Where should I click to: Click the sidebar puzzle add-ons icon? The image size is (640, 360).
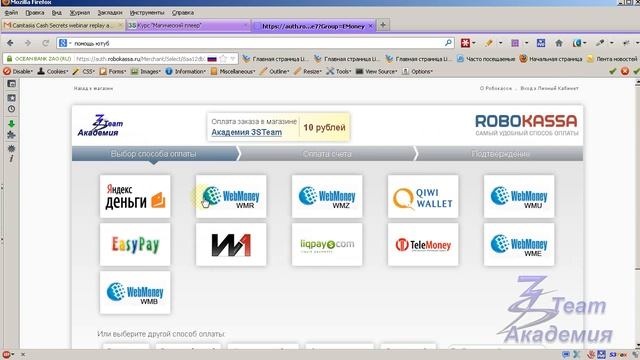pos(11,136)
